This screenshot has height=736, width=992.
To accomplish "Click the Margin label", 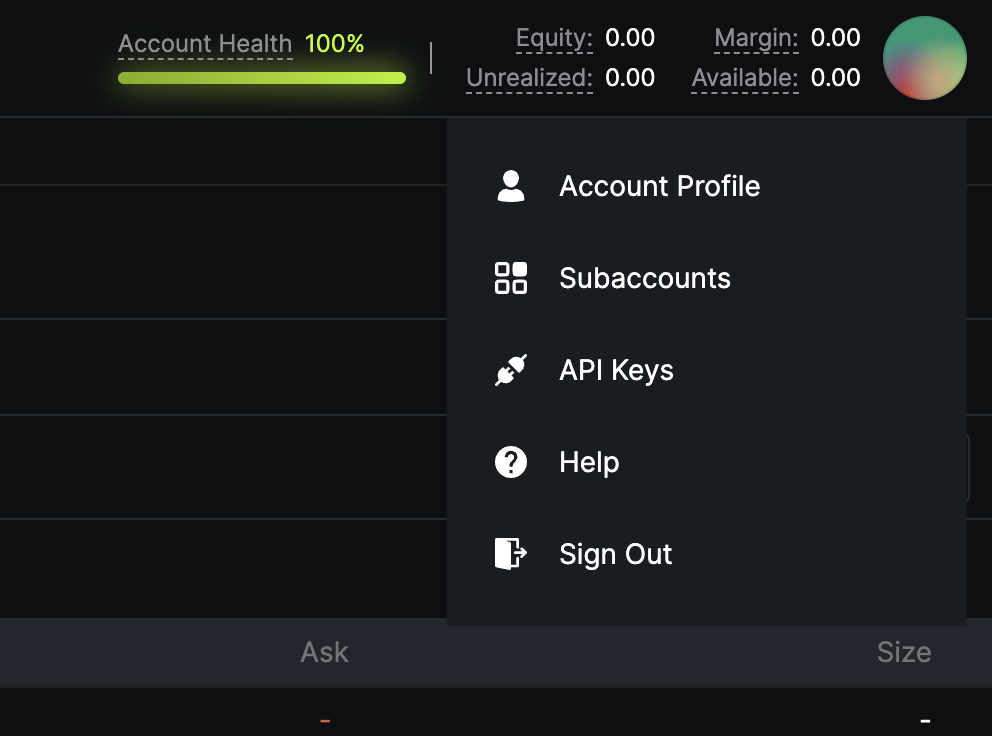I will 757,38.
